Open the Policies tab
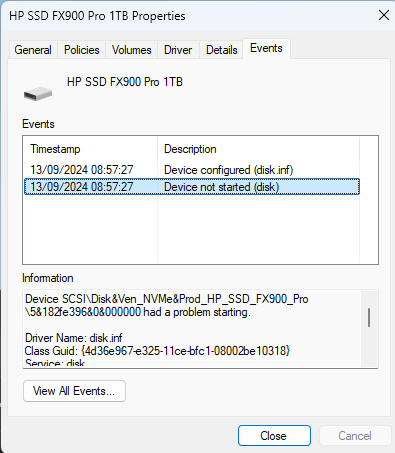The width and height of the screenshot is (395, 453). [x=82, y=50]
